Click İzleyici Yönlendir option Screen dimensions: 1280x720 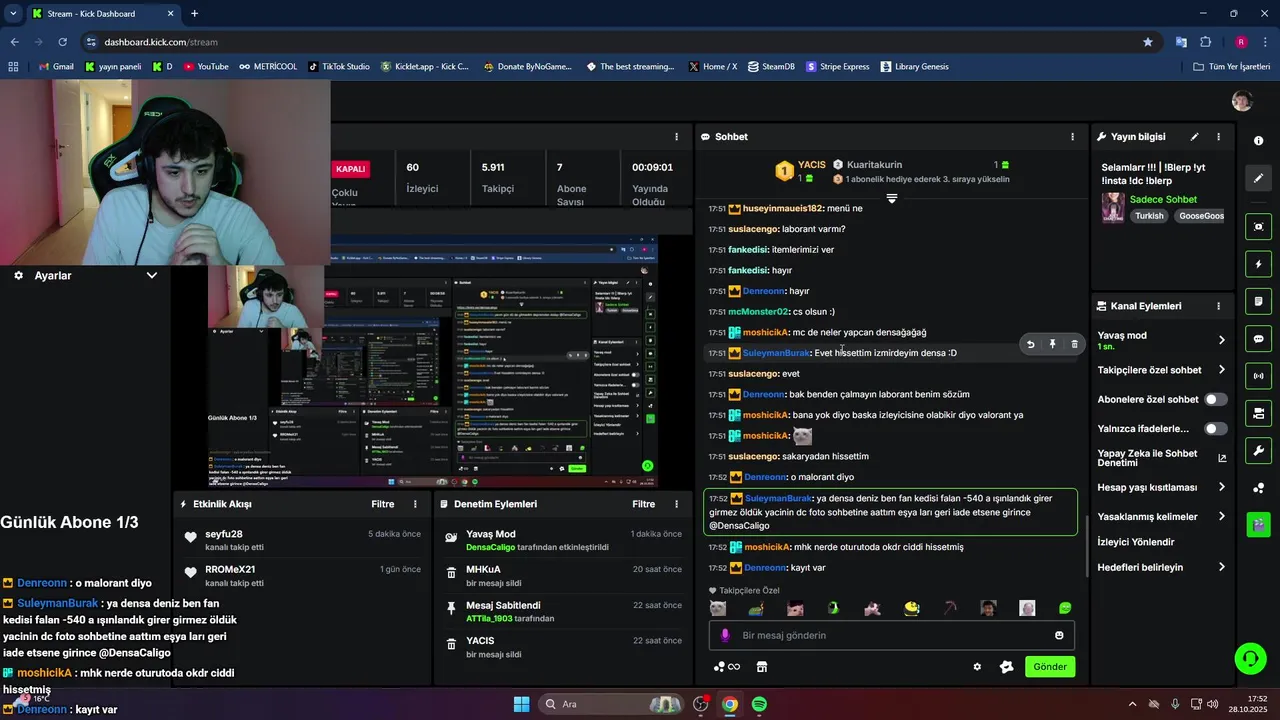point(1136,542)
